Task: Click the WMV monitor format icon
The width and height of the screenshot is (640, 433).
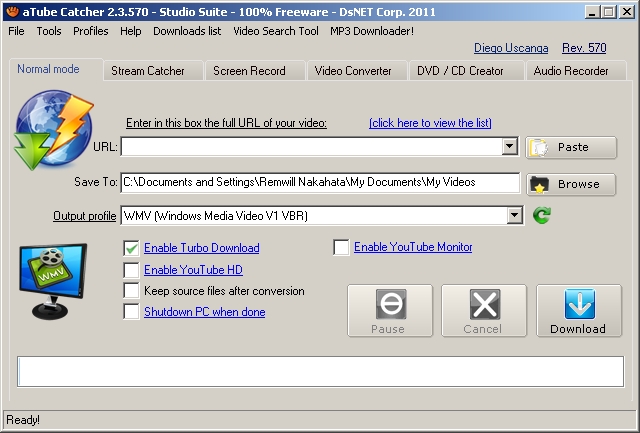Action: click(x=53, y=281)
